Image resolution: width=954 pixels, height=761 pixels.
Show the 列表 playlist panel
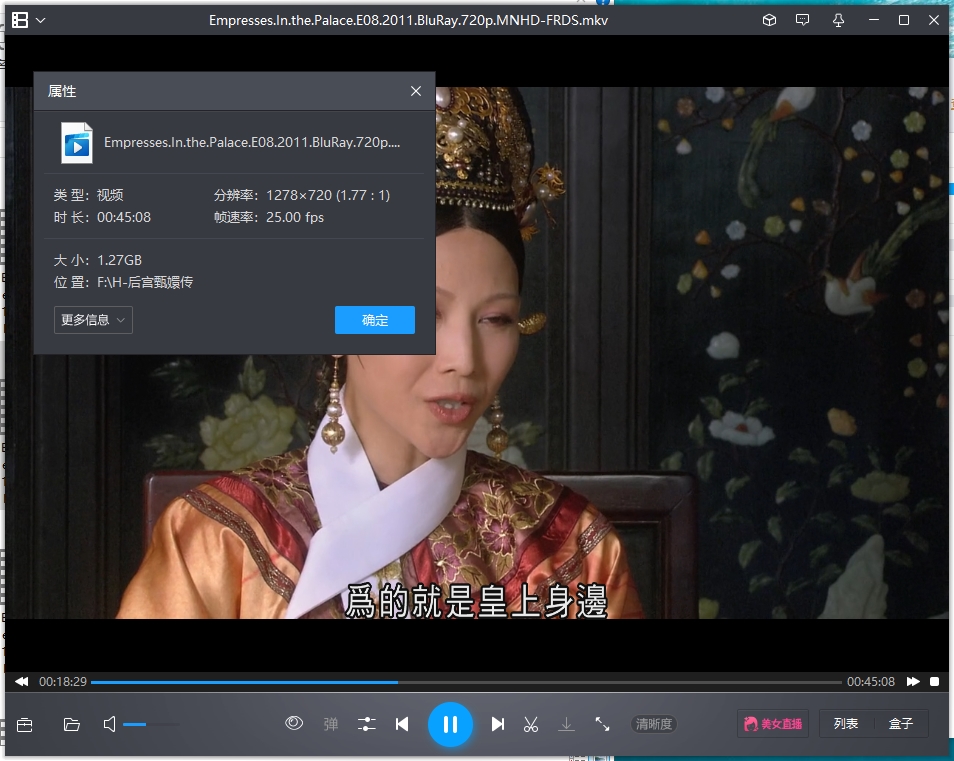pos(846,724)
